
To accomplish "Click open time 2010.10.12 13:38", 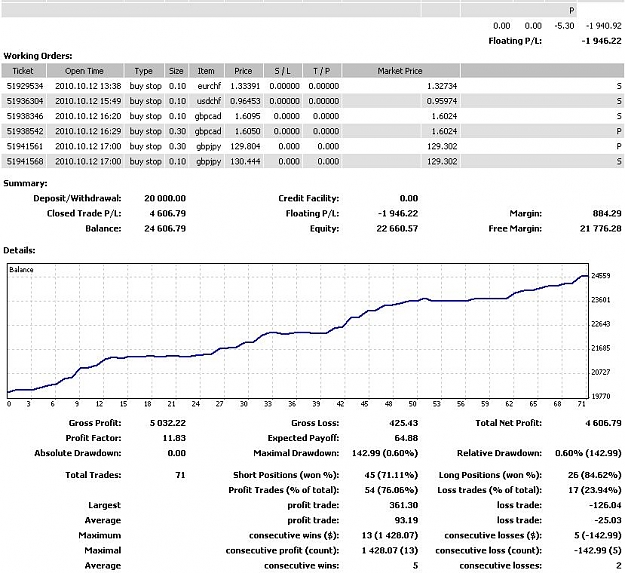I will pyautogui.click(x=88, y=86).
